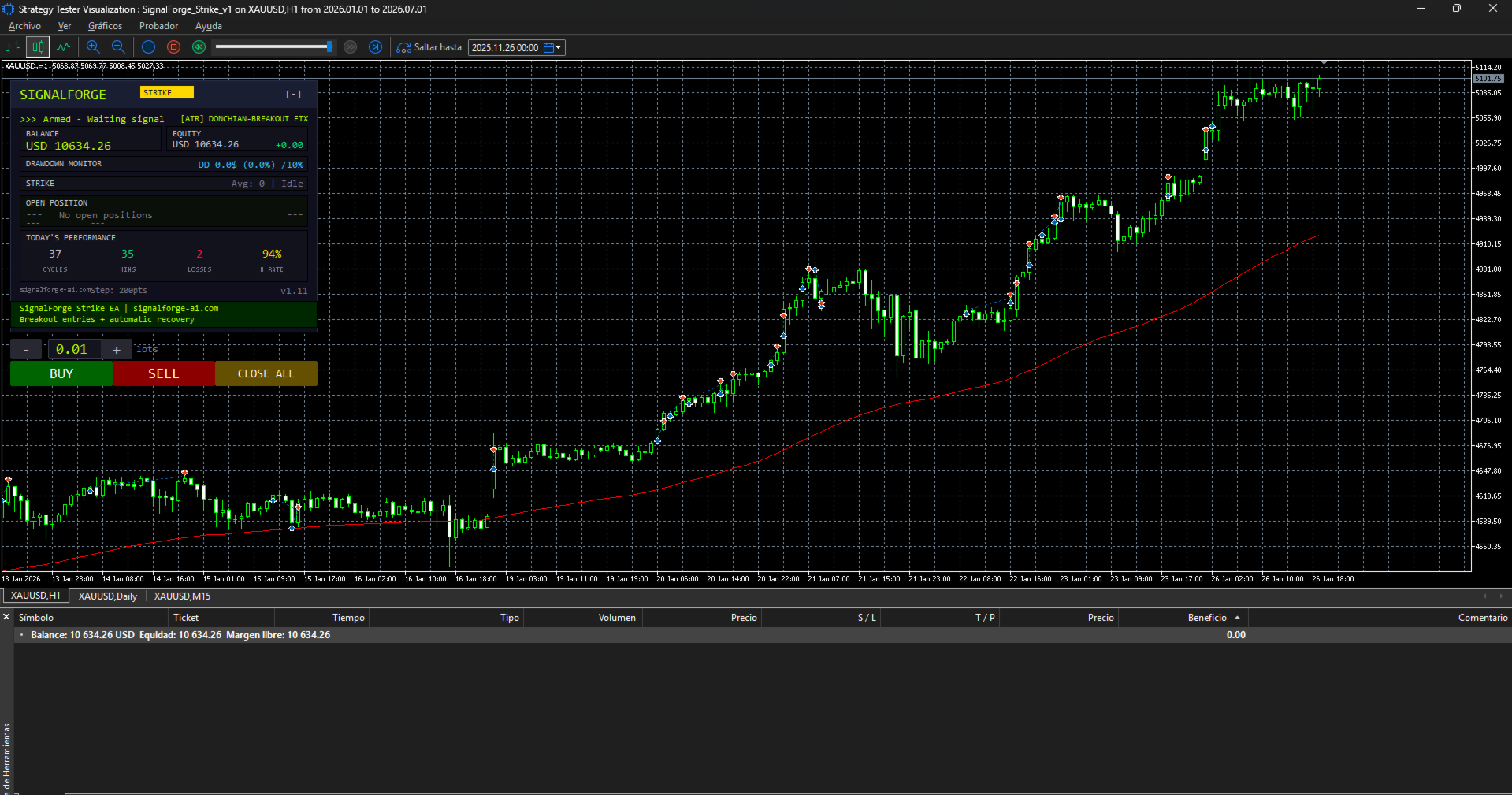
Task: Switch to the XAUUSD,H1 chart tab
Action: tap(35, 596)
